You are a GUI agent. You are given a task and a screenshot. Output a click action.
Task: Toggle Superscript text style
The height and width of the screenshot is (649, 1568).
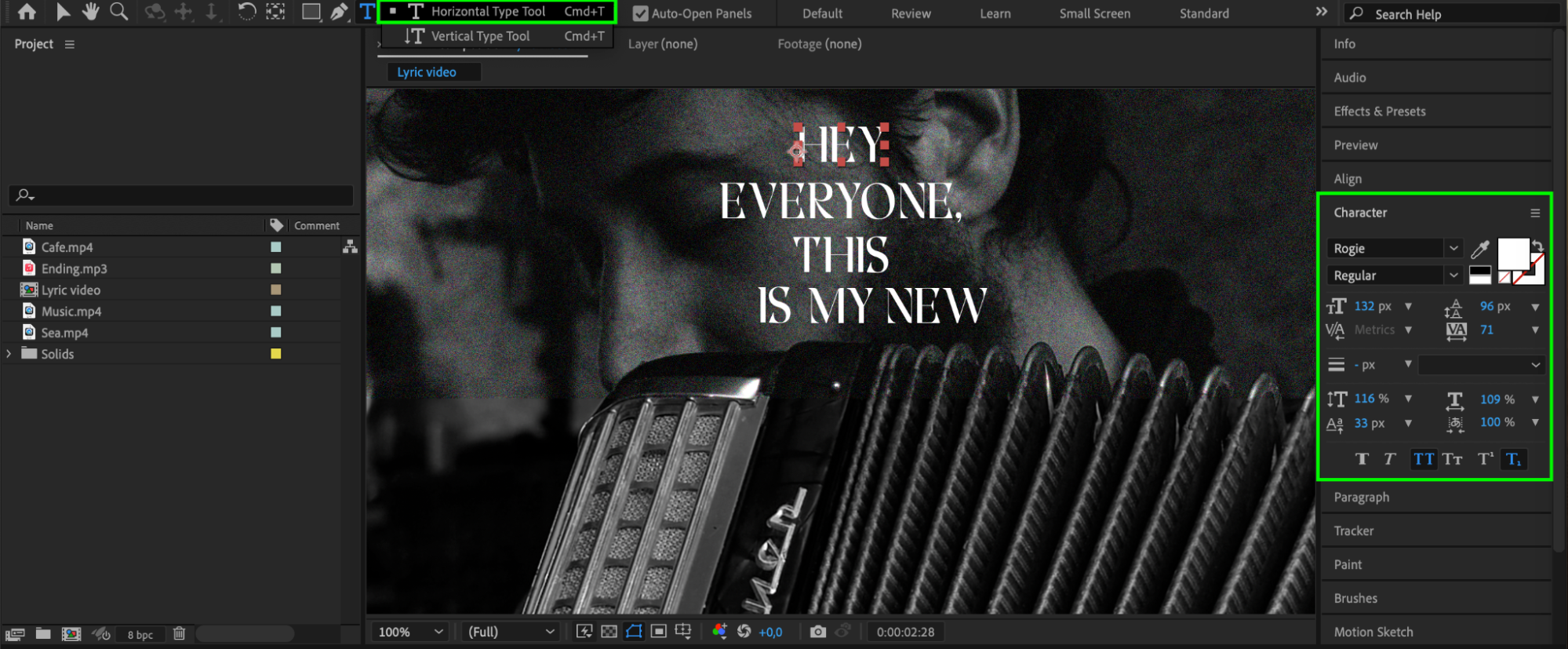click(x=1485, y=459)
